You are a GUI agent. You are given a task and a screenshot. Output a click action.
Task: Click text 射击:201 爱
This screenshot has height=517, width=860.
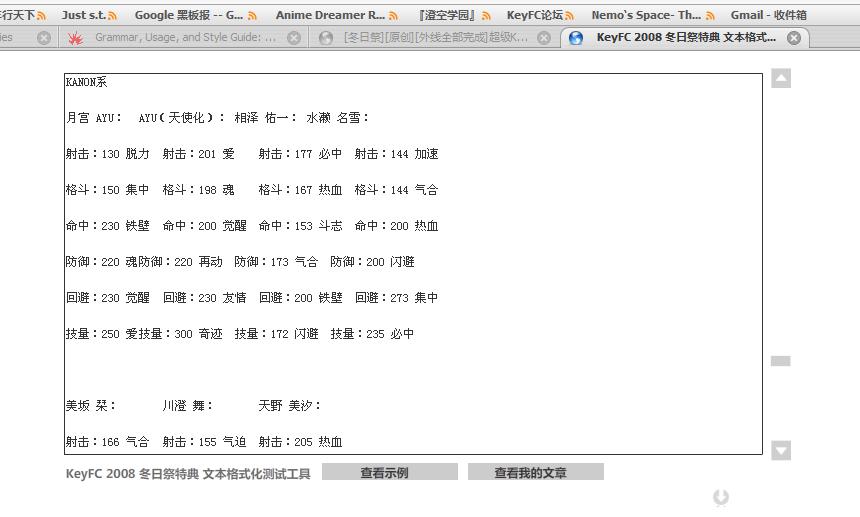click(x=199, y=154)
